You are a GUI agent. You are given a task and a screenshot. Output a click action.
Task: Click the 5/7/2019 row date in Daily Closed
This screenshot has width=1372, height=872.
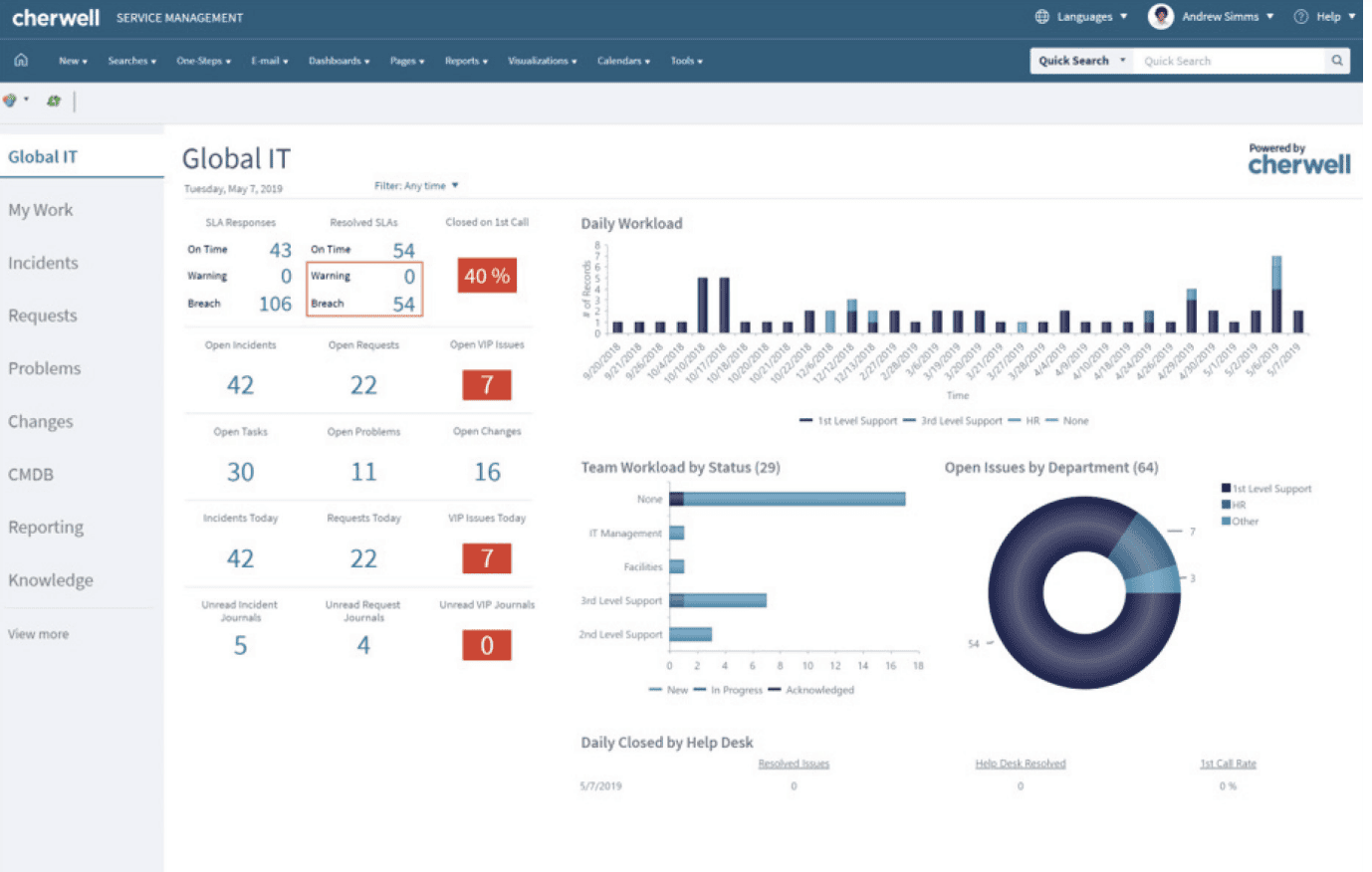(600, 786)
